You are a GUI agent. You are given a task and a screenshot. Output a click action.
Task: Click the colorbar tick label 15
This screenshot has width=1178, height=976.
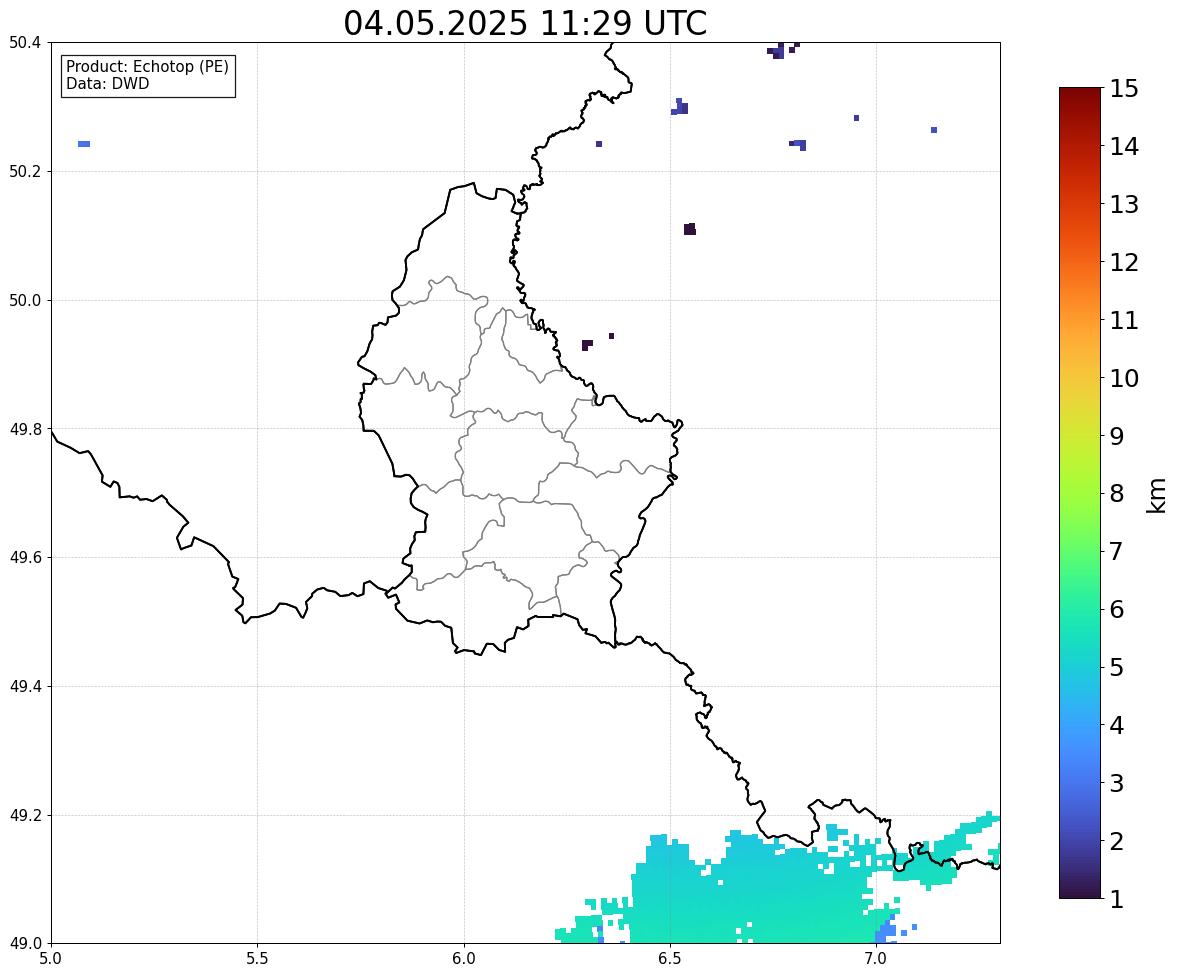click(1124, 89)
